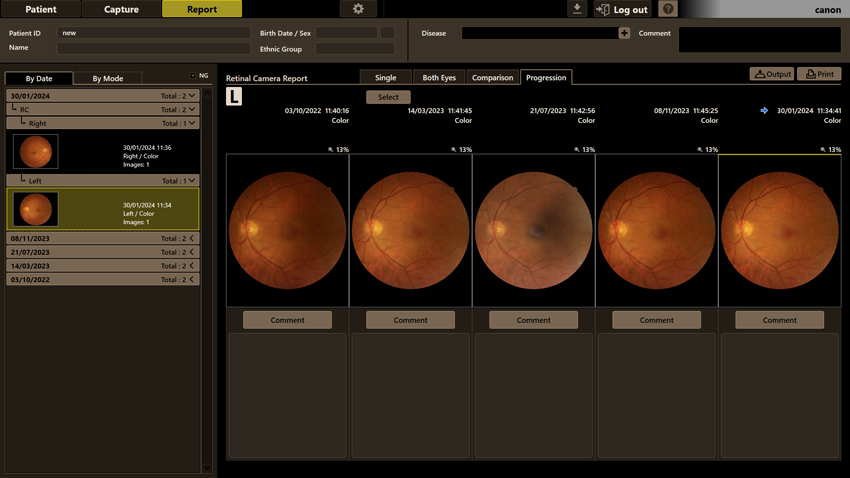The image size is (850, 478).
Task: Click the down arrow of list scrollbar
Action: pyautogui.click(x=207, y=467)
